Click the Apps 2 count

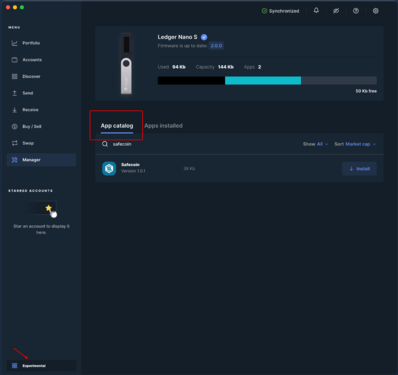tap(259, 67)
